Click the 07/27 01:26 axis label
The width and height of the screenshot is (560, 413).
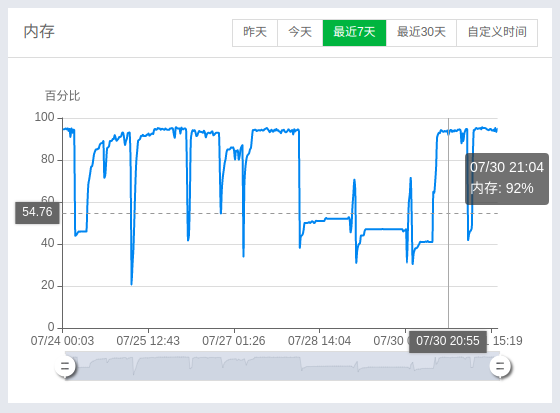(x=234, y=341)
